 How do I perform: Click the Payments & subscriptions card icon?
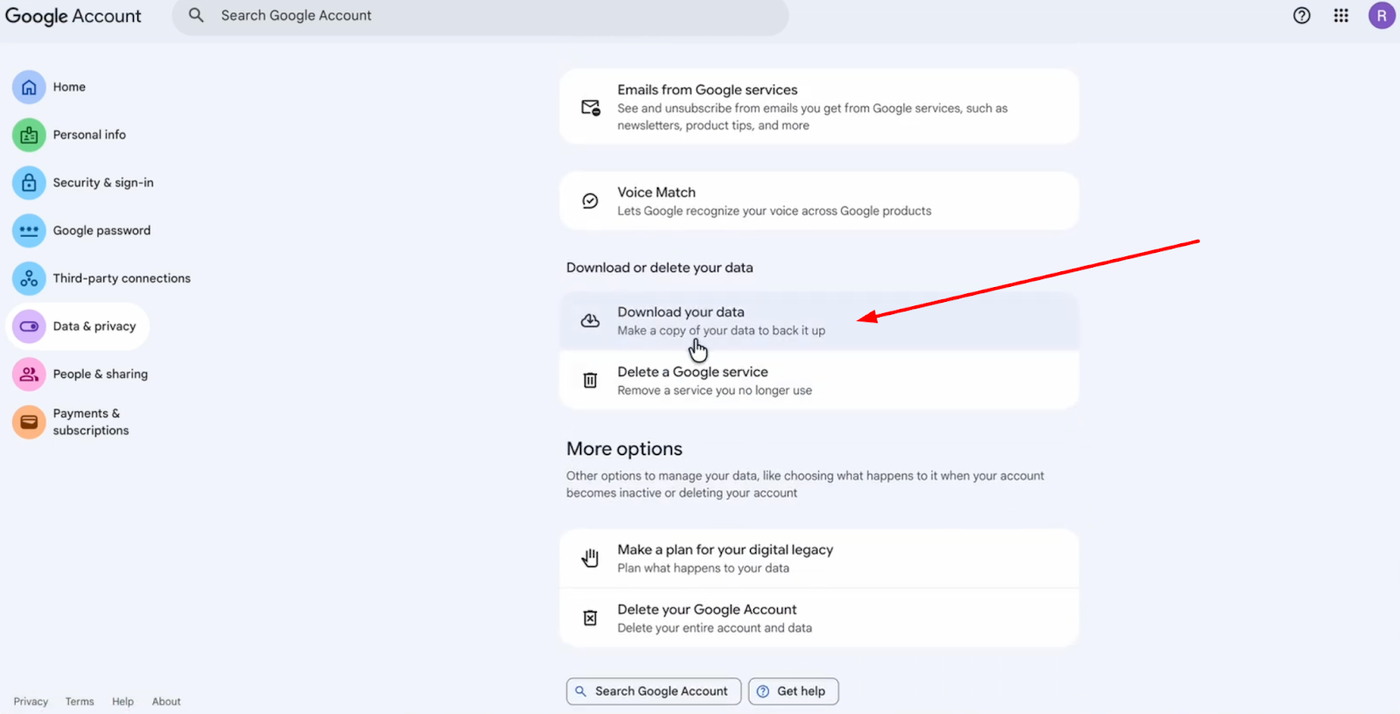29,422
